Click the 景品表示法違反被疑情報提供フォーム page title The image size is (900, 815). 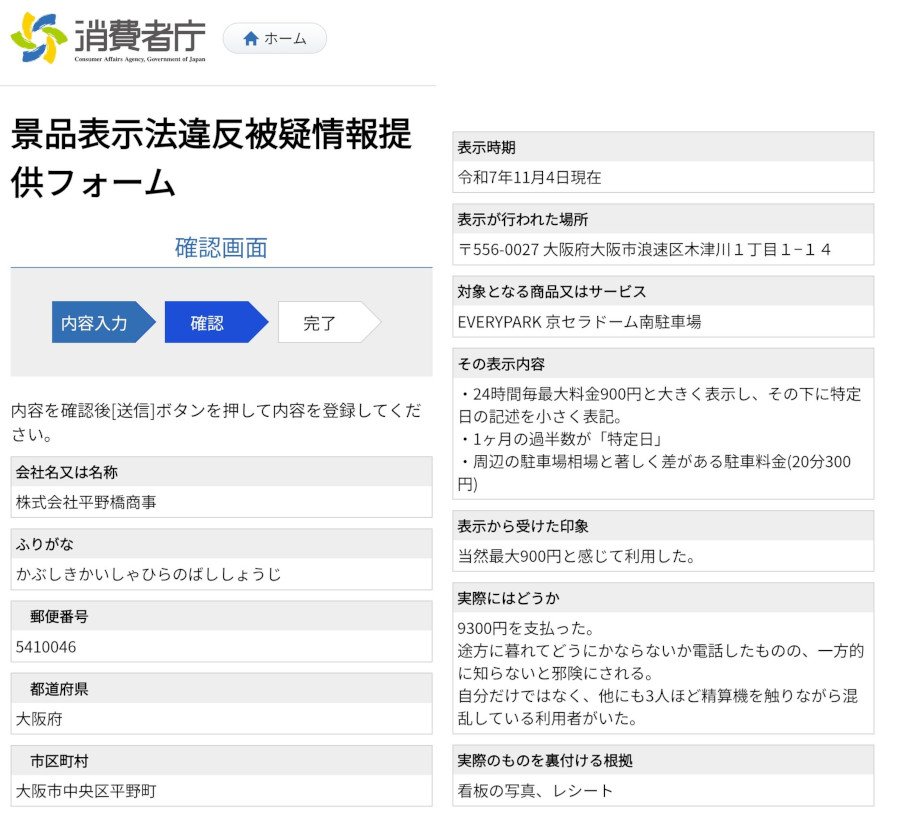[211, 158]
